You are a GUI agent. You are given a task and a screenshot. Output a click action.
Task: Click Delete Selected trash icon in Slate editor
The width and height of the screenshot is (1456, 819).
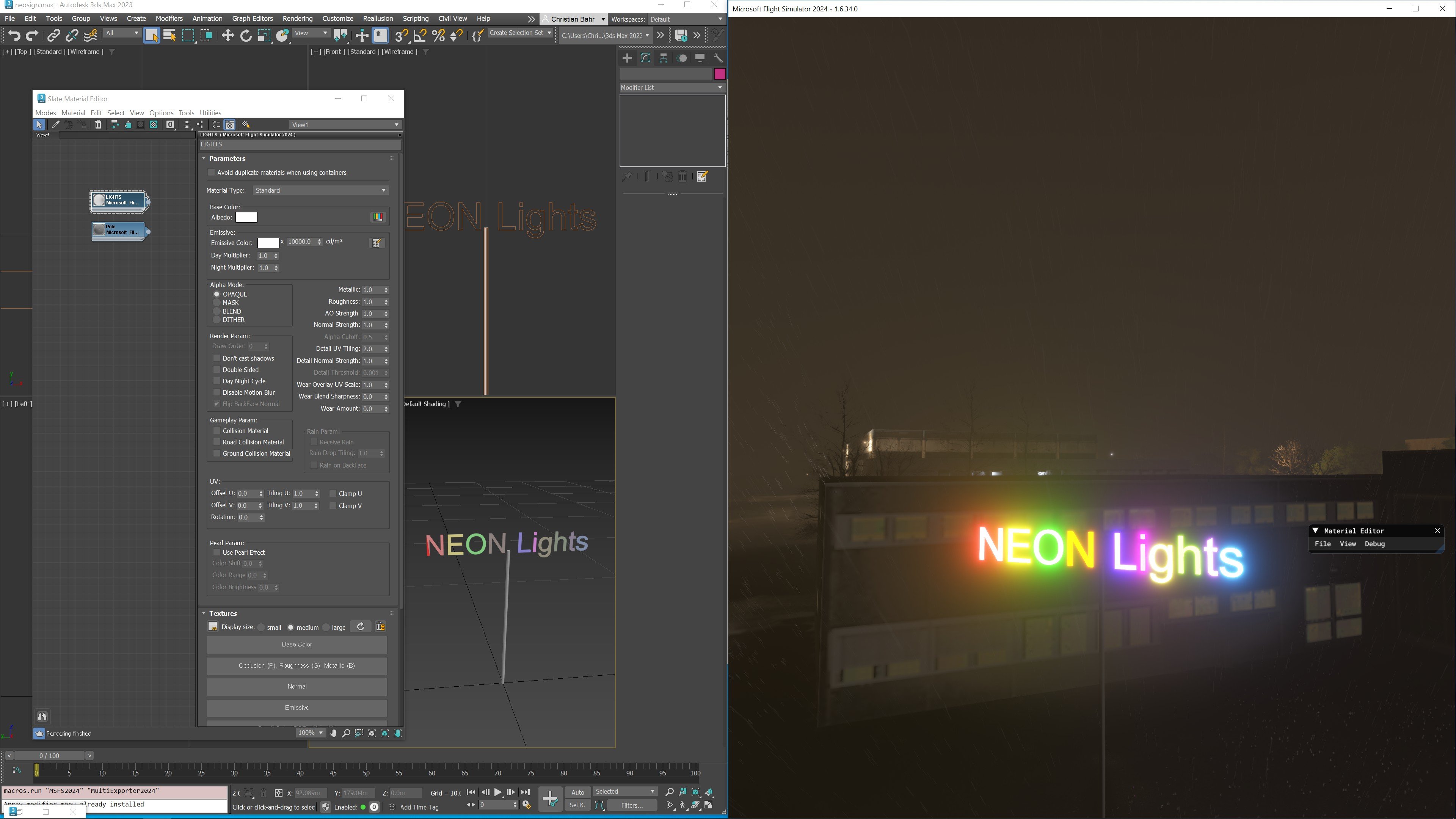(98, 124)
